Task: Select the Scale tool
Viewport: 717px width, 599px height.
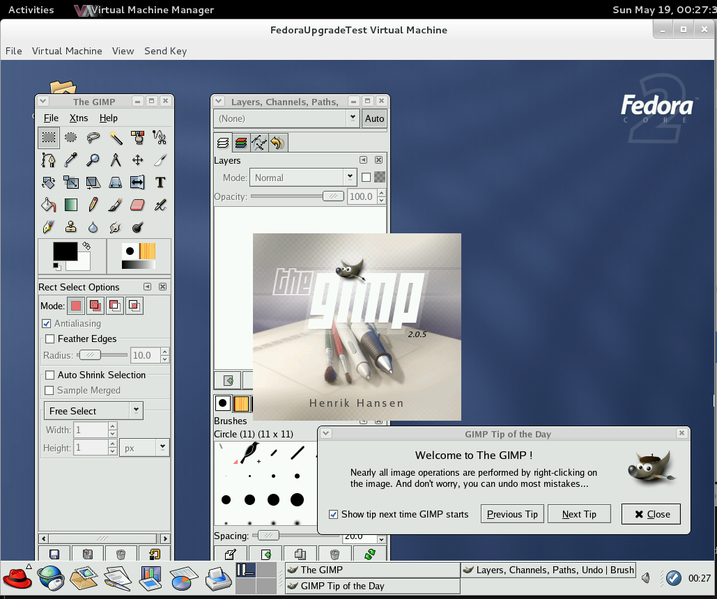Action: tap(71, 182)
